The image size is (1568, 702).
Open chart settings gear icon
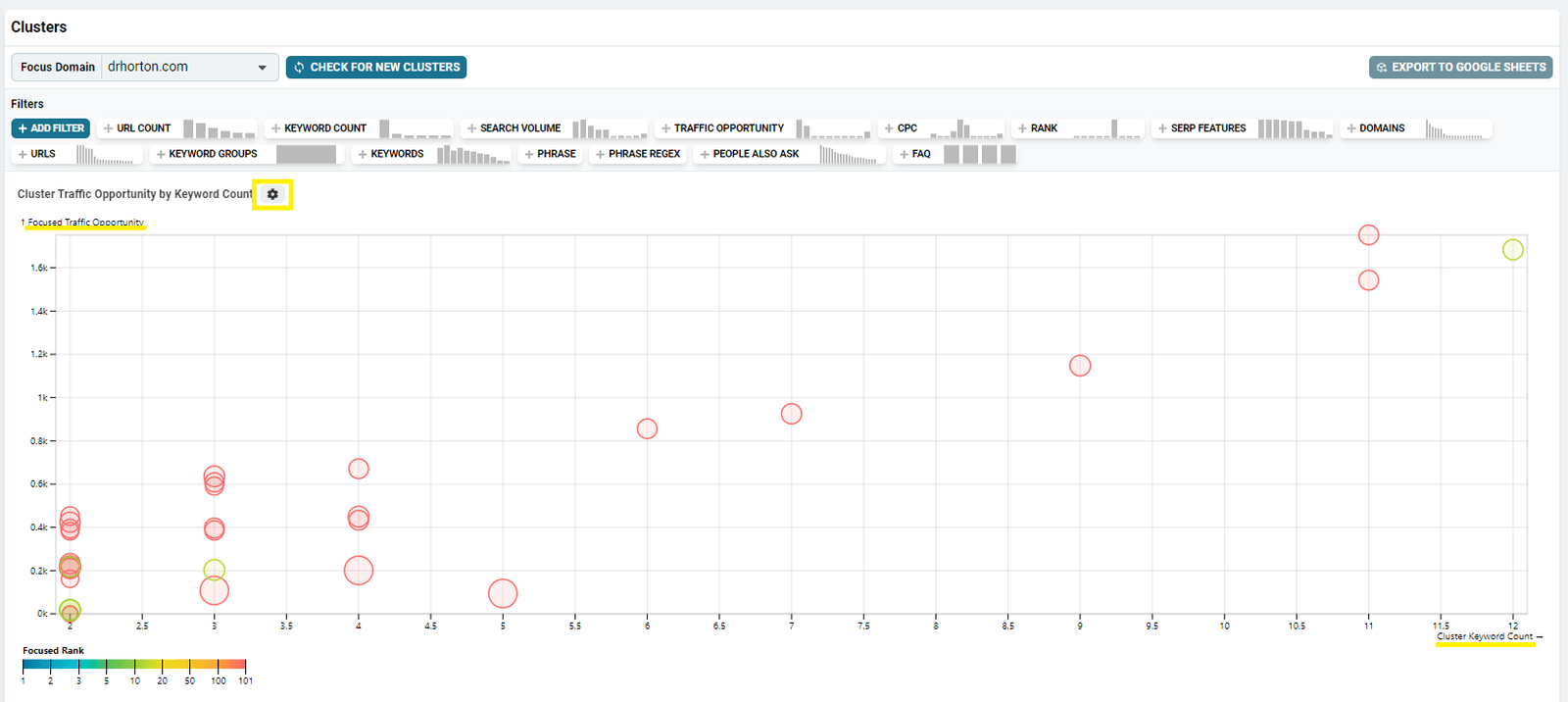[272, 194]
